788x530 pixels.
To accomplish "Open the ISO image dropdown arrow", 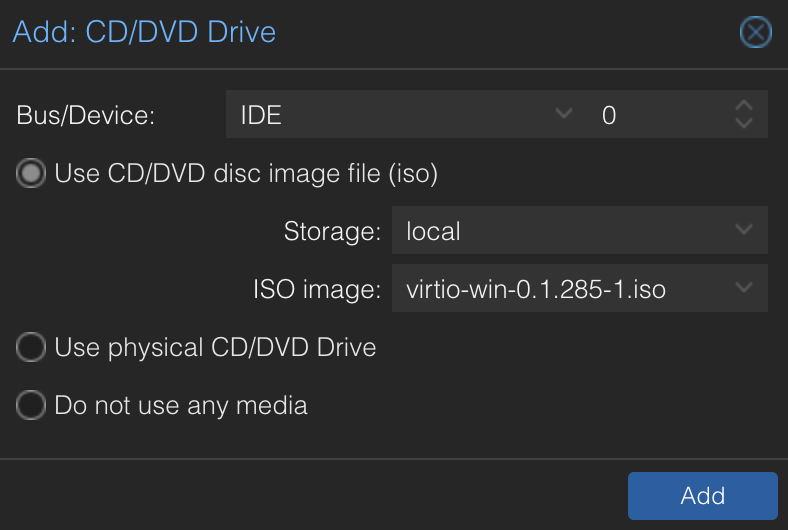I will tap(744, 289).
